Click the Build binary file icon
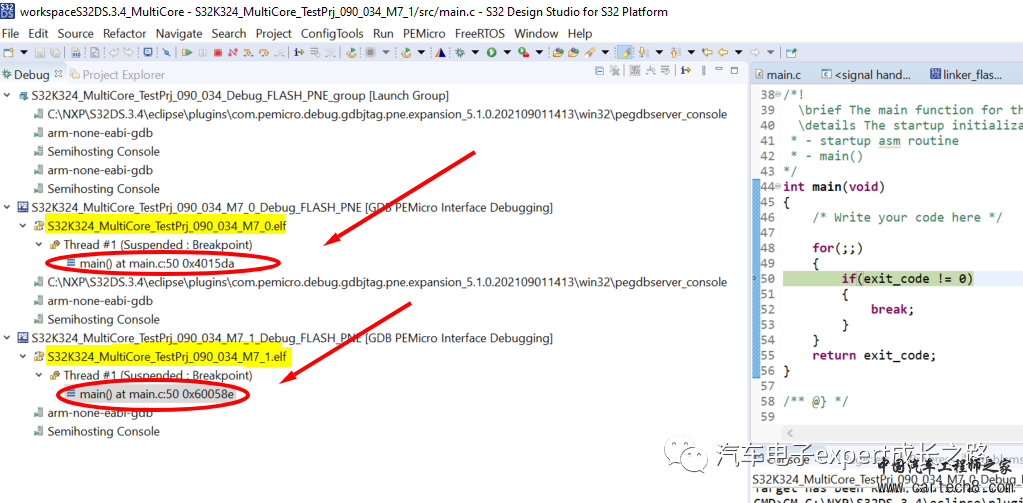The height and width of the screenshot is (503, 1023). 75,52
